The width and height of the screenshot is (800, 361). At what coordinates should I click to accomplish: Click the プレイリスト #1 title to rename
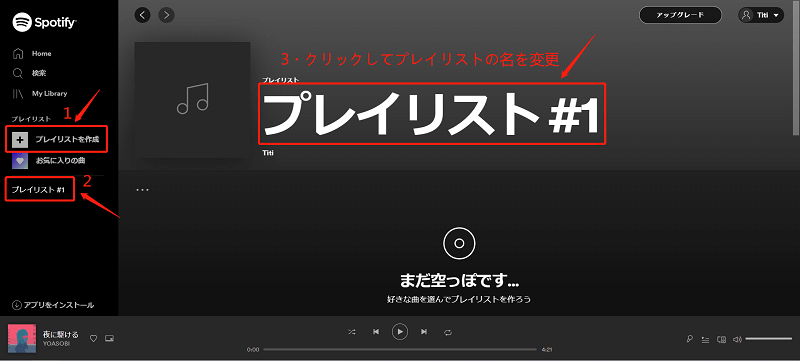(x=432, y=114)
